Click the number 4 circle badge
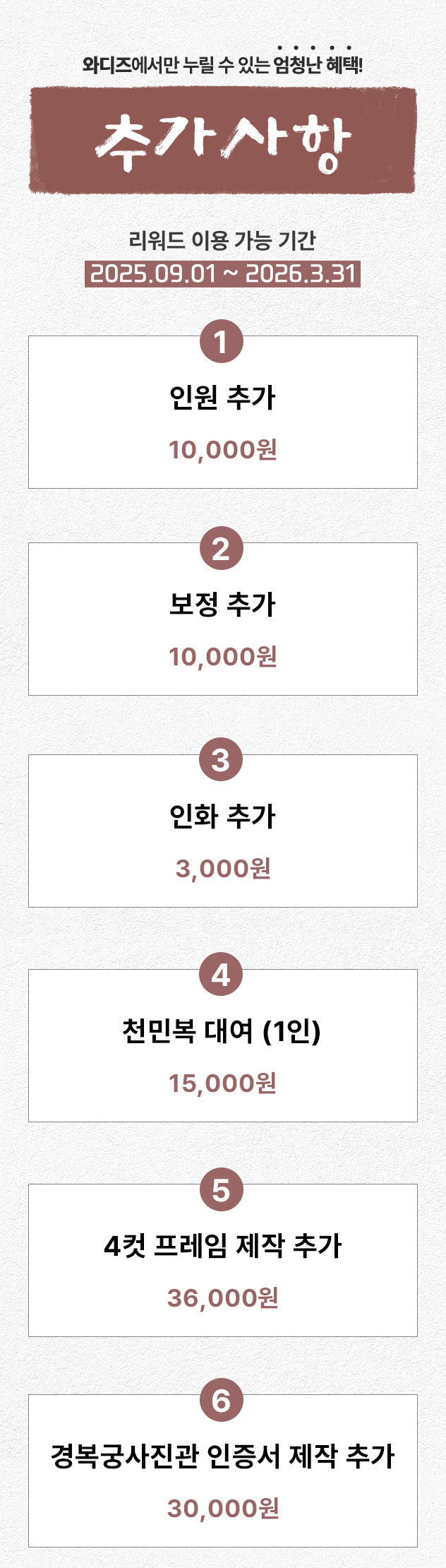The width and height of the screenshot is (446, 1568). (x=222, y=975)
